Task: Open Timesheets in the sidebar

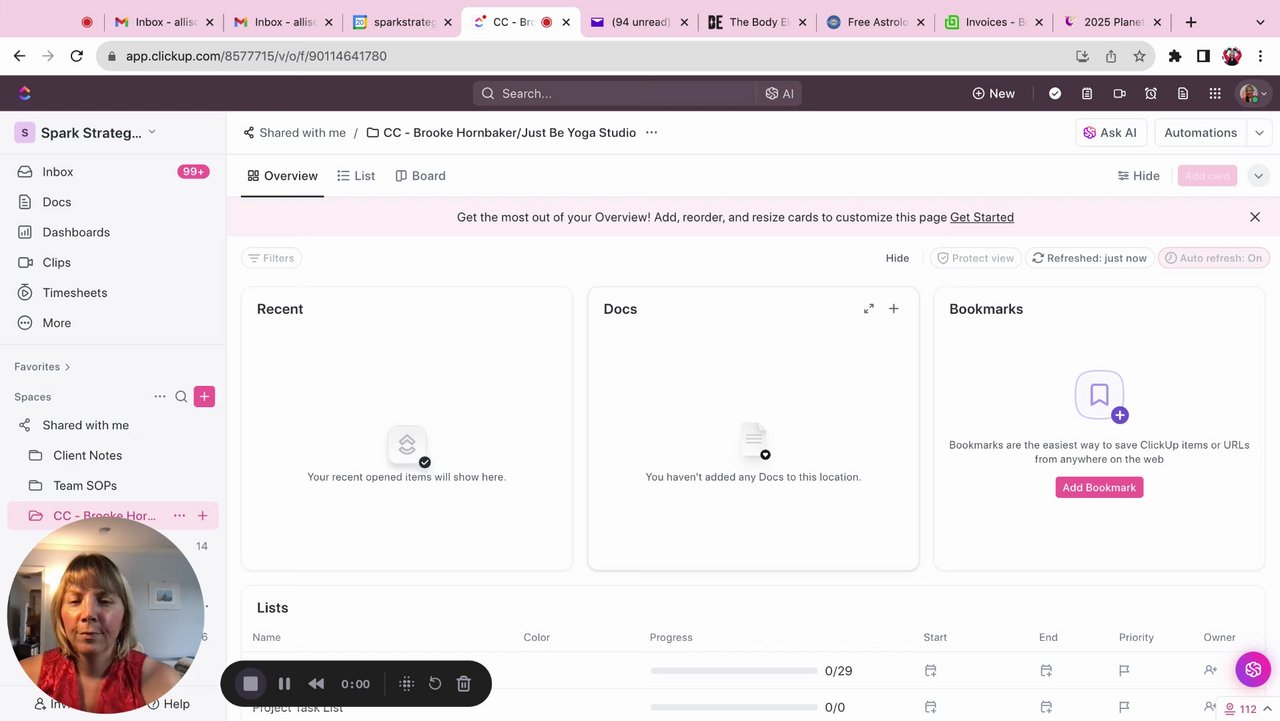Action: tap(113, 293)
